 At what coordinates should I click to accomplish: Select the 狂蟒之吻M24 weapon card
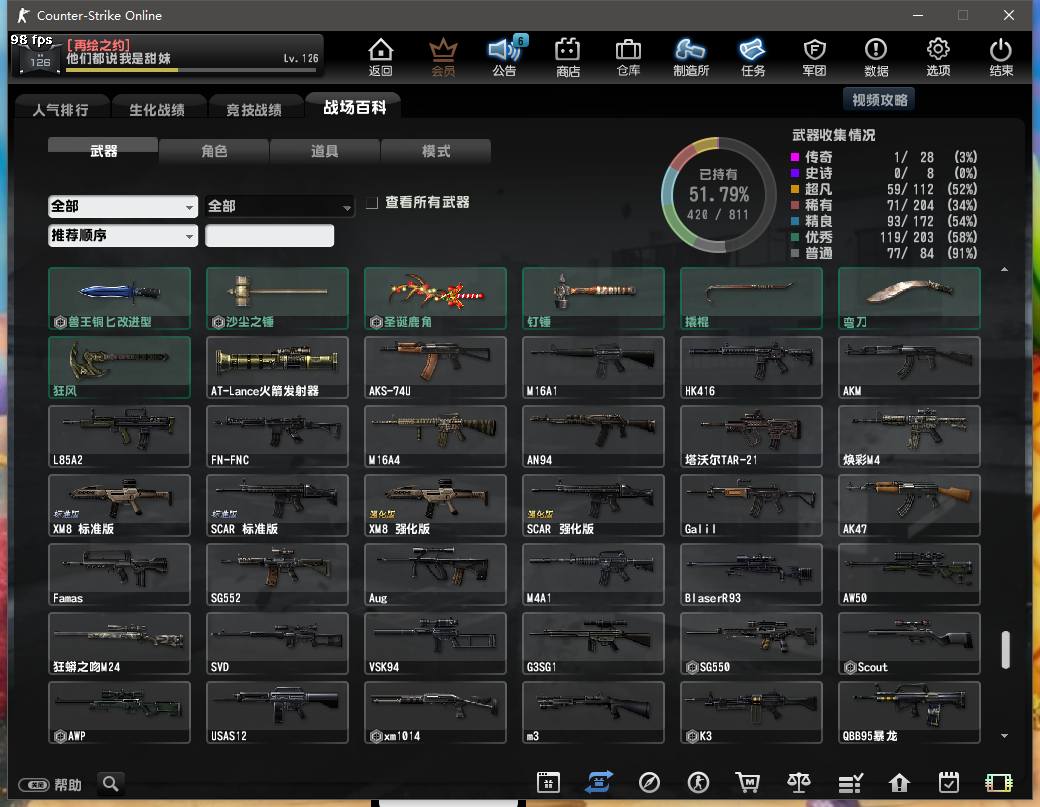(x=119, y=643)
